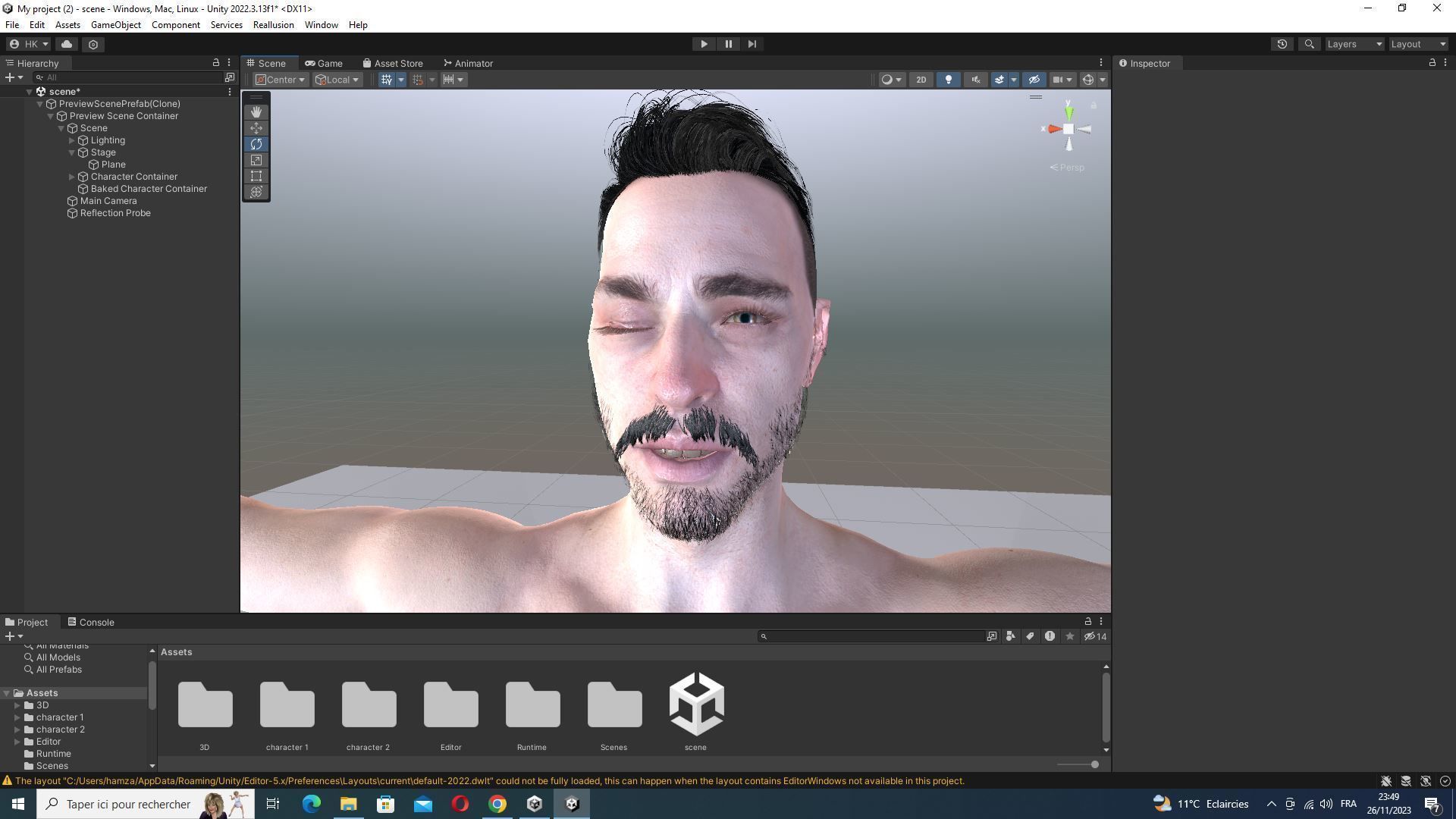Adjust the asset icon size slider
Viewport: 1456px width, 819px height.
coord(1094,764)
